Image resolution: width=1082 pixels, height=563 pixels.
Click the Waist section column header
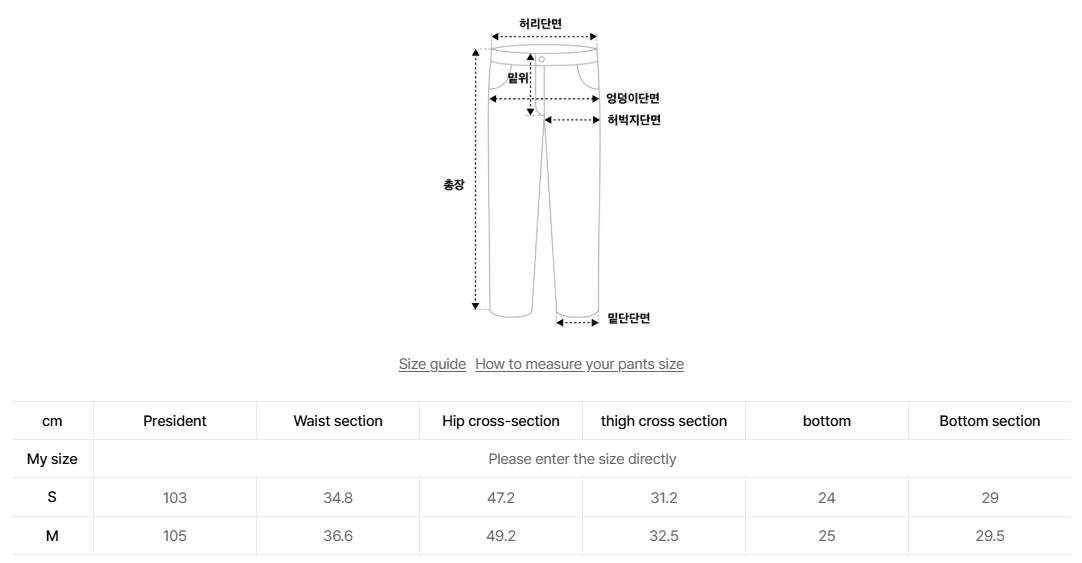click(x=338, y=421)
